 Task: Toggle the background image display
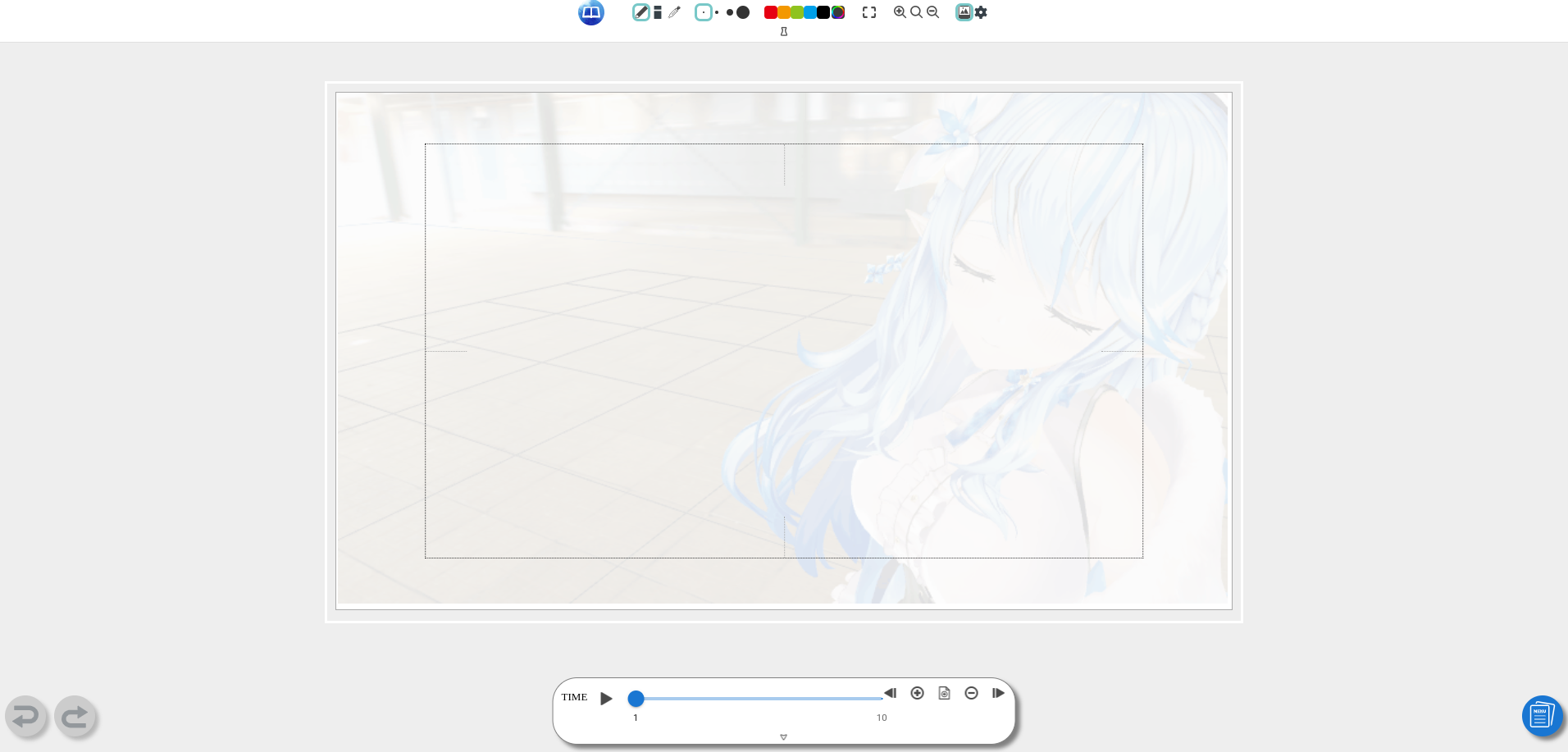coord(964,12)
